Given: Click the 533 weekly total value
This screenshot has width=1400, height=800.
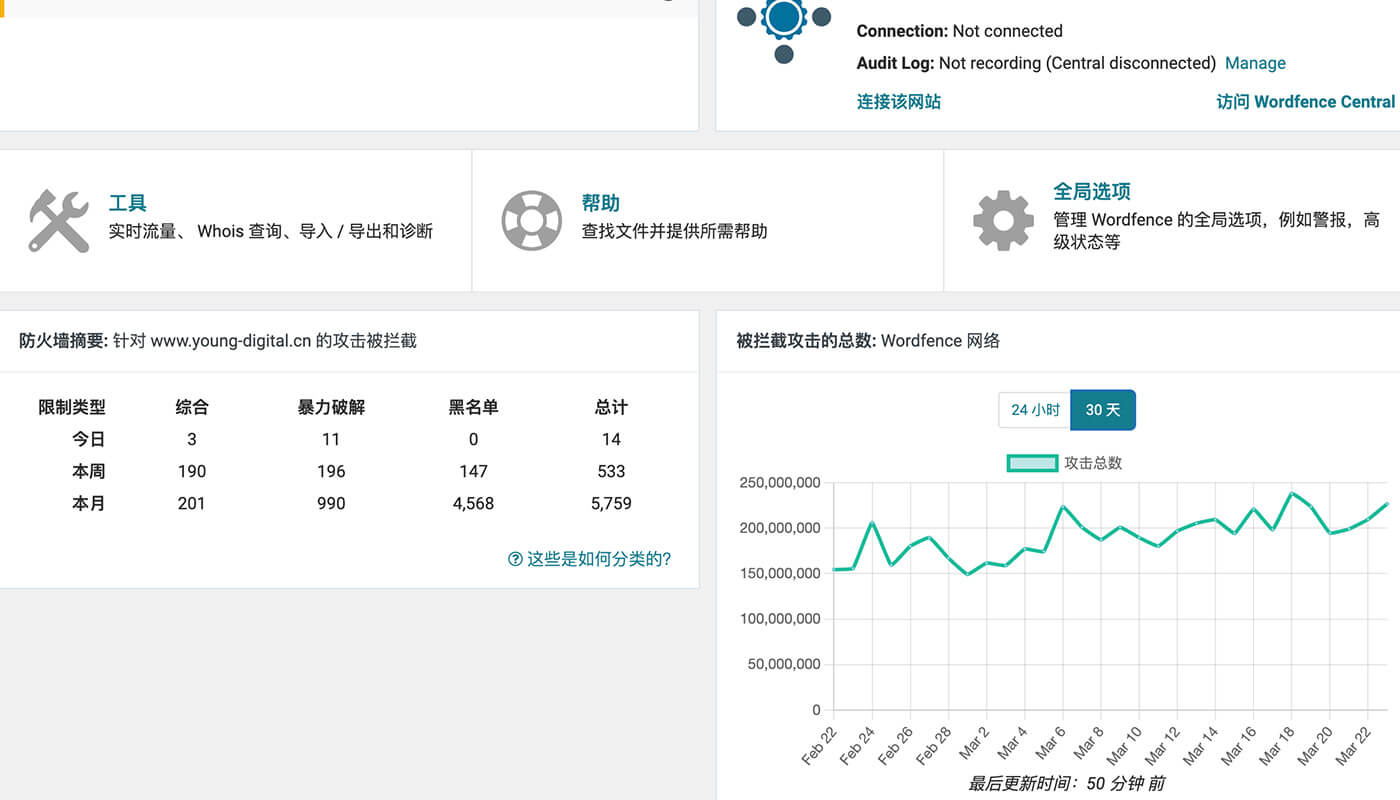Looking at the screenshot, I should pos(611,471).
